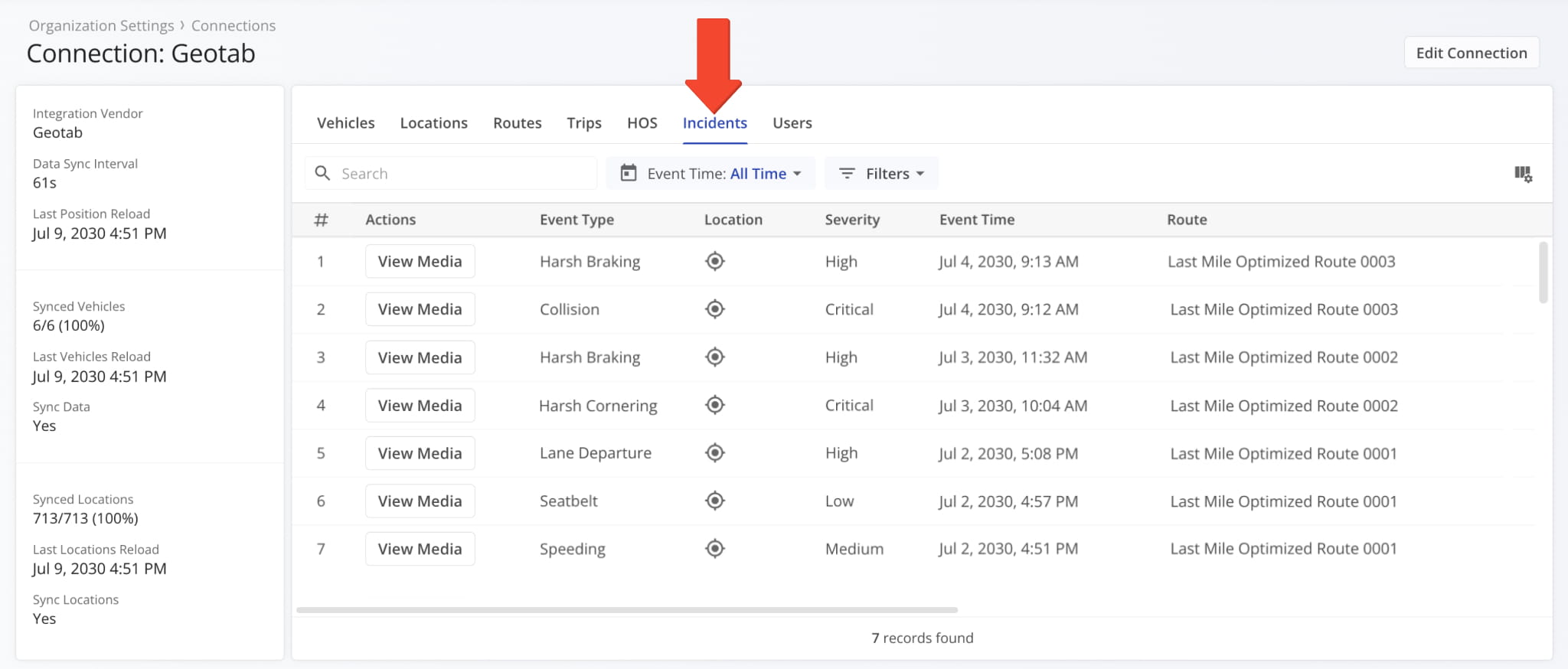Click location target icon for Harsh Cornering row
Screen dimensions: 1568x669
point(714,405)
